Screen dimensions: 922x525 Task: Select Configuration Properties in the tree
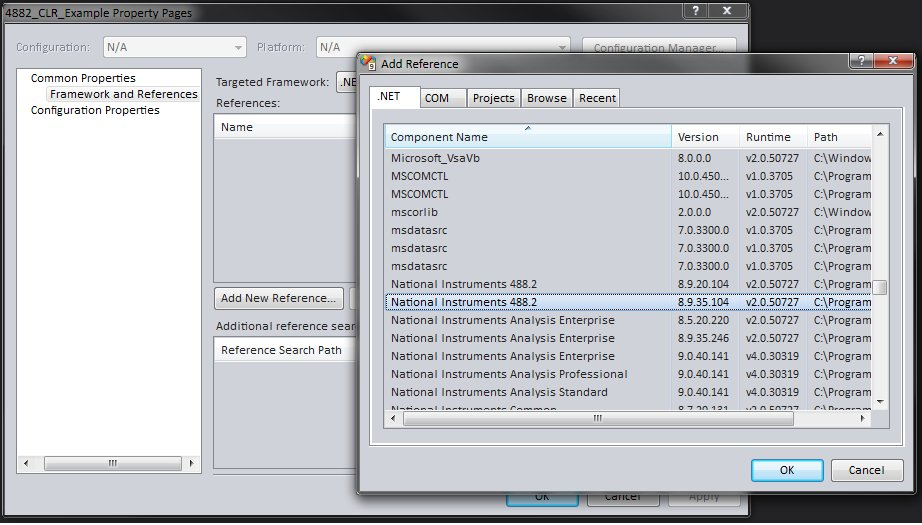(95, 110)
